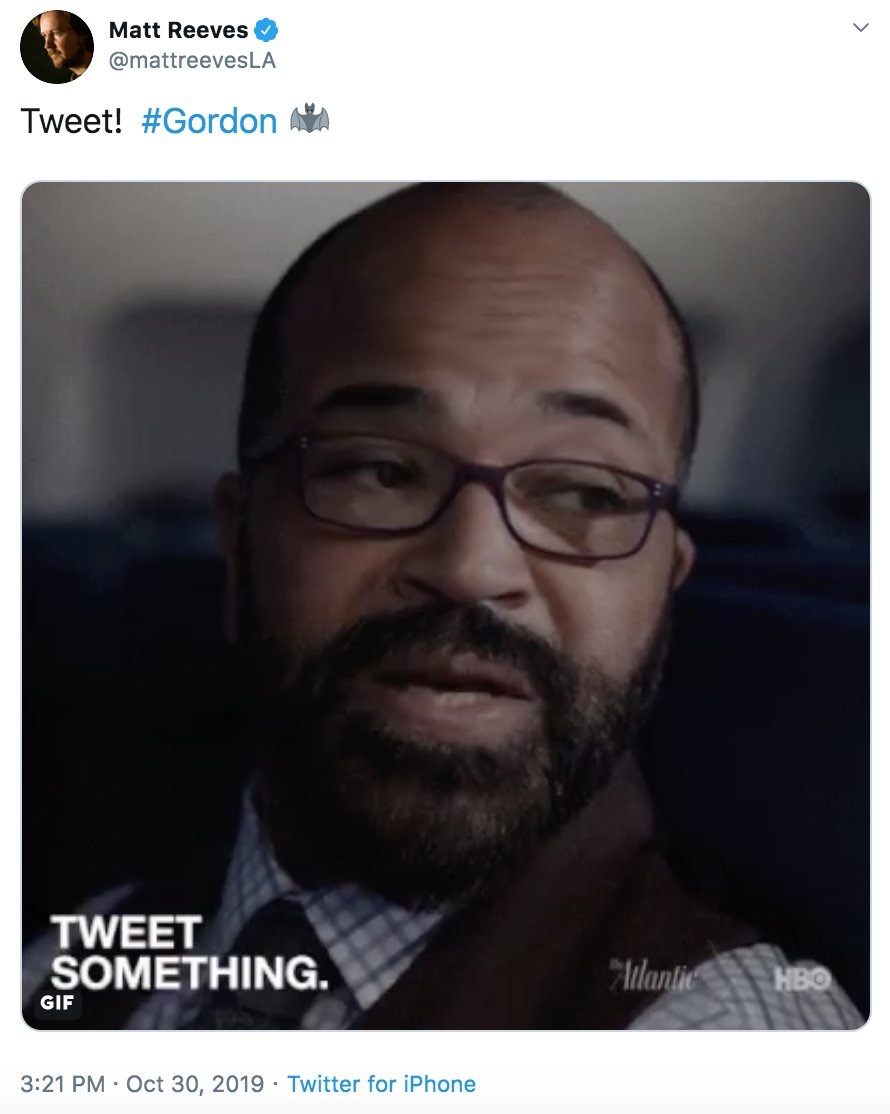Click the Oct 30, 2019 date
The width and height of the screenshot is (890, 1114).
(195, 1084)
